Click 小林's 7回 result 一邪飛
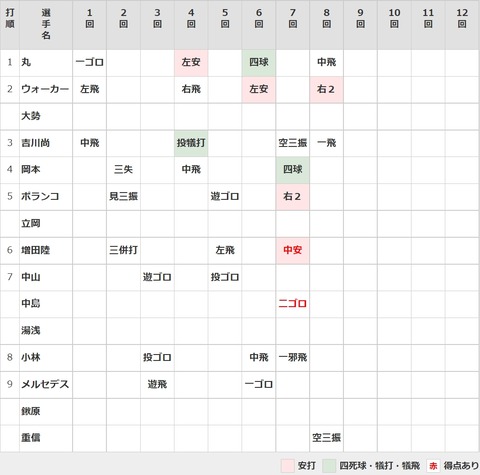This screenshot has width=480, height=475. 293,357
